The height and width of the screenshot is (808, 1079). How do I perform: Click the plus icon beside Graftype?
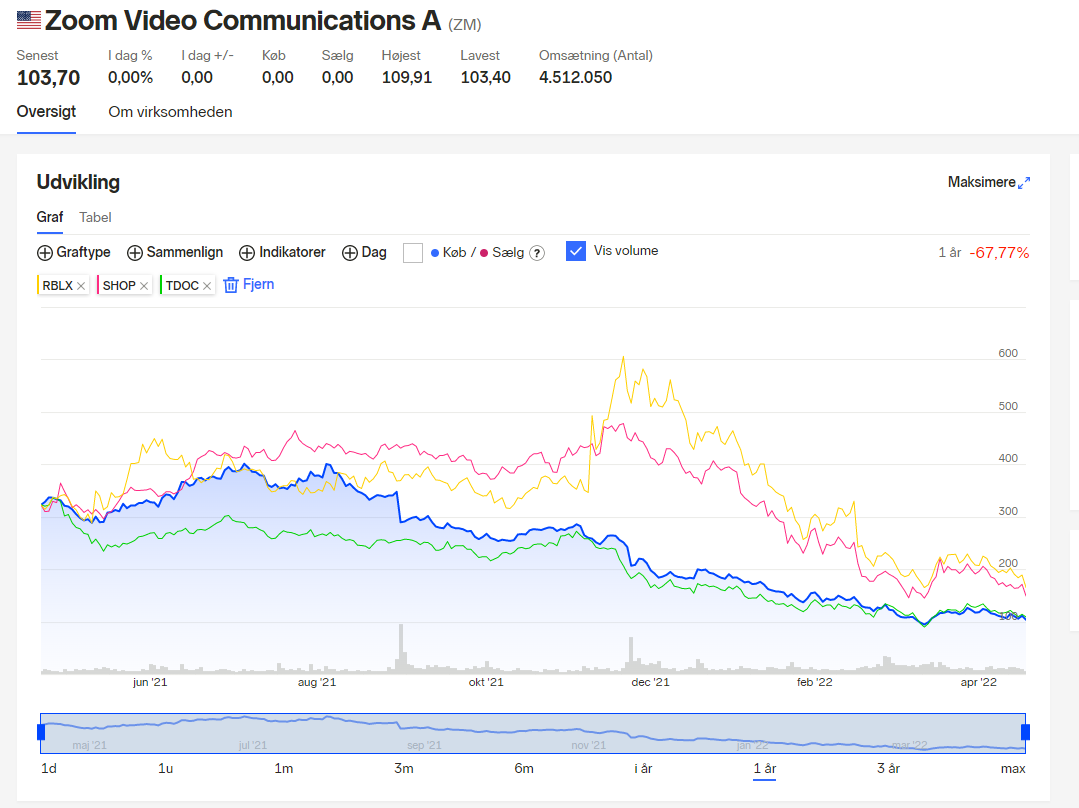click(45, 253)
